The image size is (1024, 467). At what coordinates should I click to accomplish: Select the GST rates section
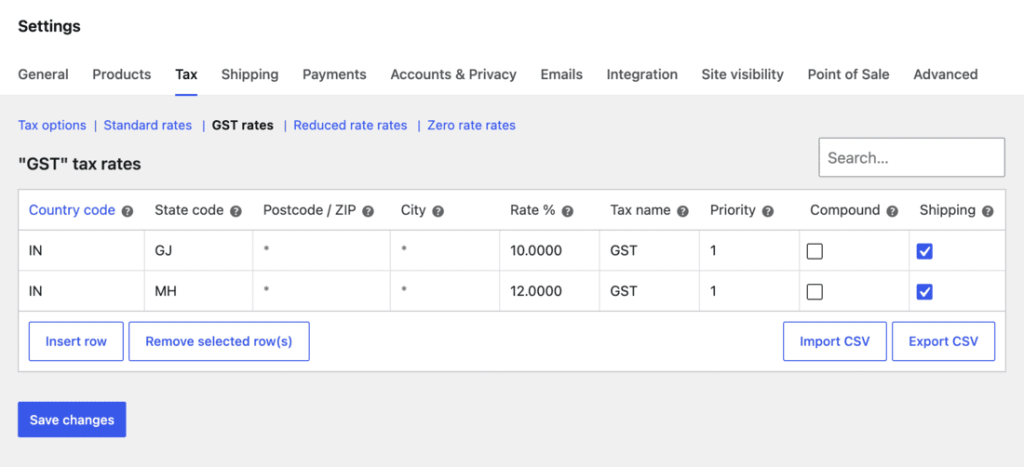point(242,125)
